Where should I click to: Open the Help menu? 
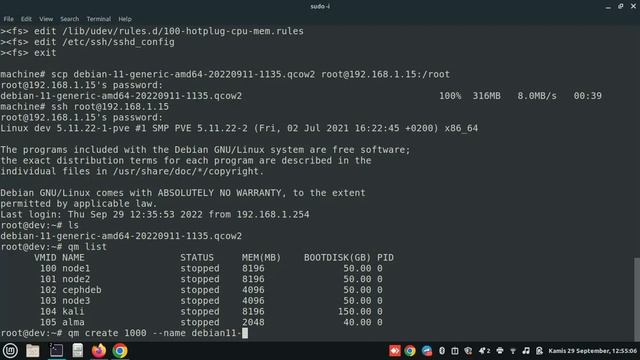(125, 19)
